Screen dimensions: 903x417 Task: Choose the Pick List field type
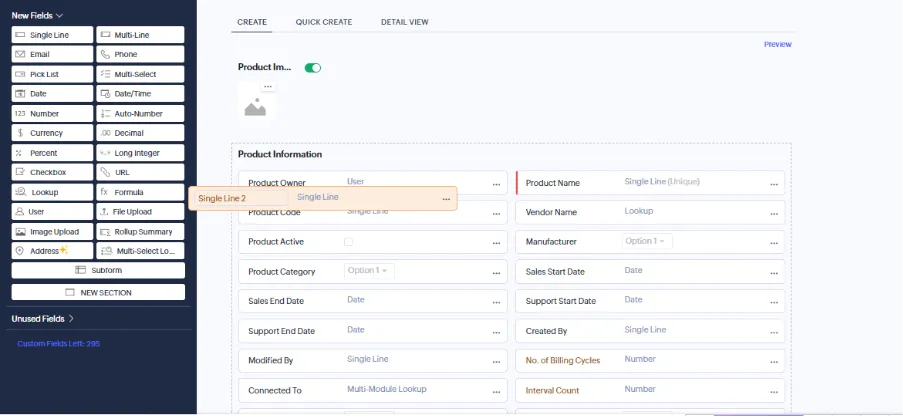click(52, 74)
